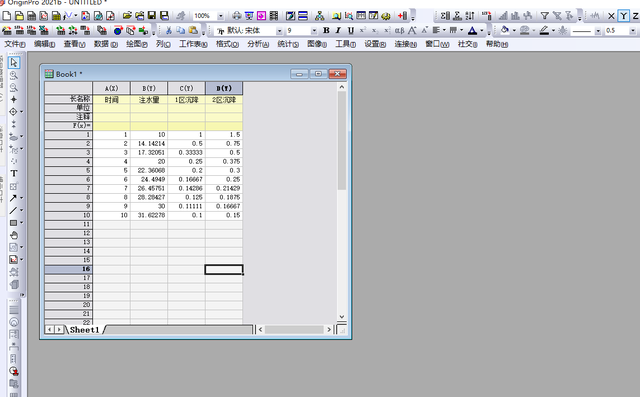
Task: Select cell with value 14.14214
Action: pos(149,143)
